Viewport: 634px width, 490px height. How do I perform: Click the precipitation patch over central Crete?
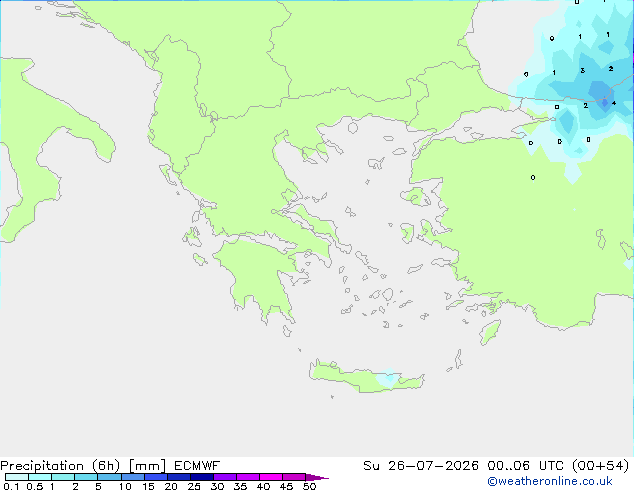(387, 378)
